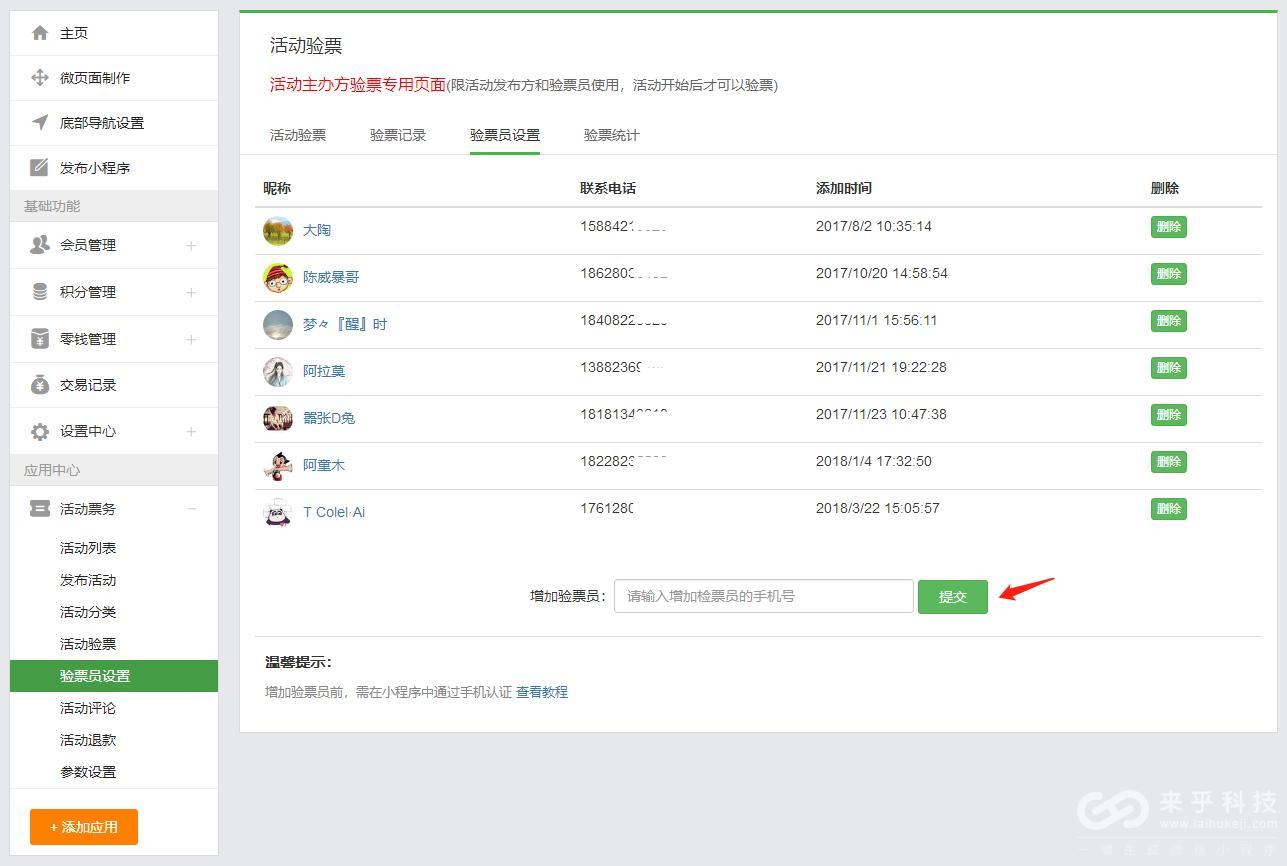Delete the verifier 大陶
The width and height of the screenshot is (1287, 866).
pyautogui.click(x=1168, y=227)
